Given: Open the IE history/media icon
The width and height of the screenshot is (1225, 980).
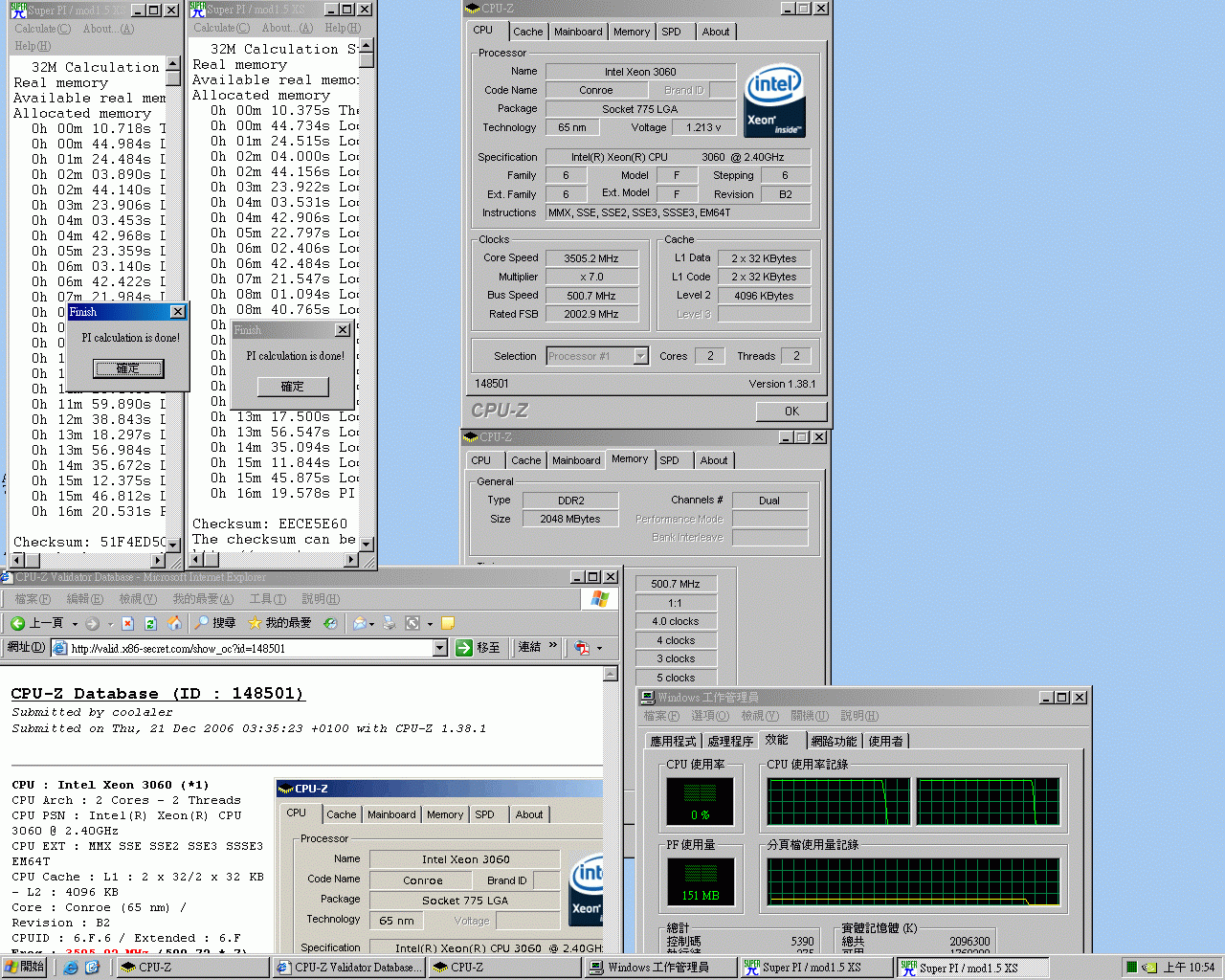Looking at the screenshot, I should click(x=330, y=623).
